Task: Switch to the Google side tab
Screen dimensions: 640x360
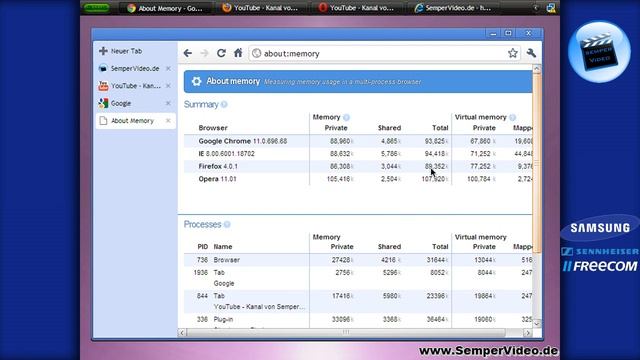Action: 135,103
